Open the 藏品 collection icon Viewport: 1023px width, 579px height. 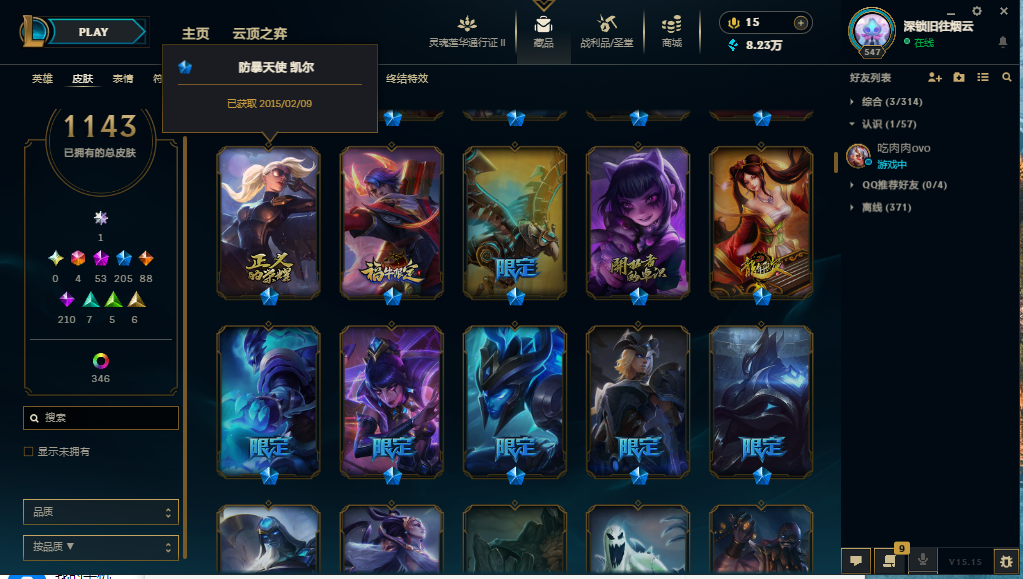[543, 31]
